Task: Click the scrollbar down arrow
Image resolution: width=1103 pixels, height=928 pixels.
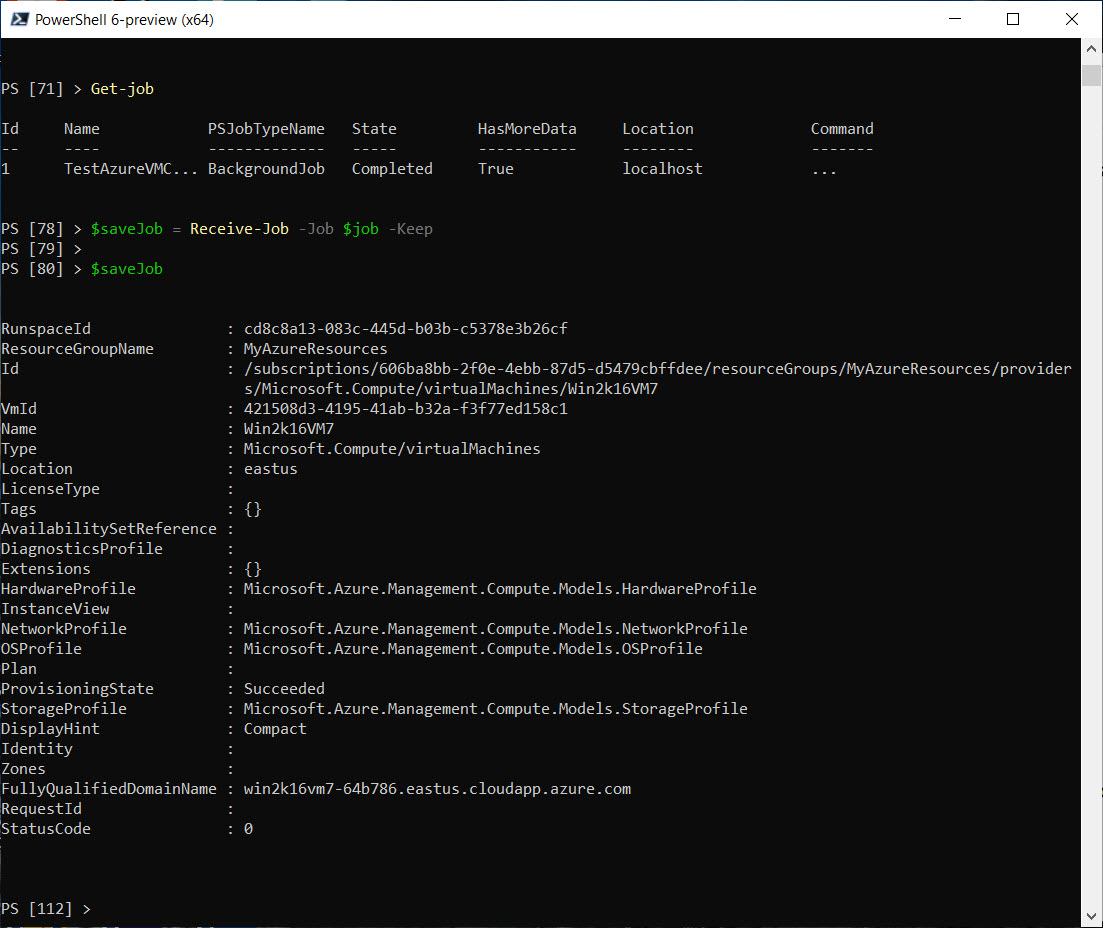Action: 1091,913
